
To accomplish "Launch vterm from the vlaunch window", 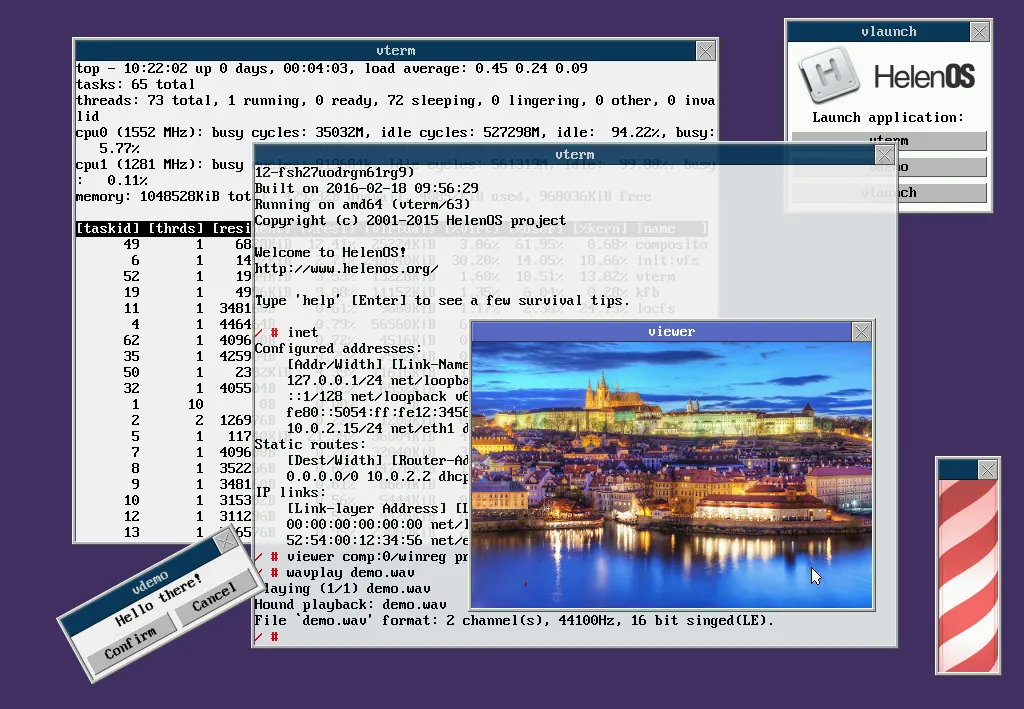I will coord(889,140).
